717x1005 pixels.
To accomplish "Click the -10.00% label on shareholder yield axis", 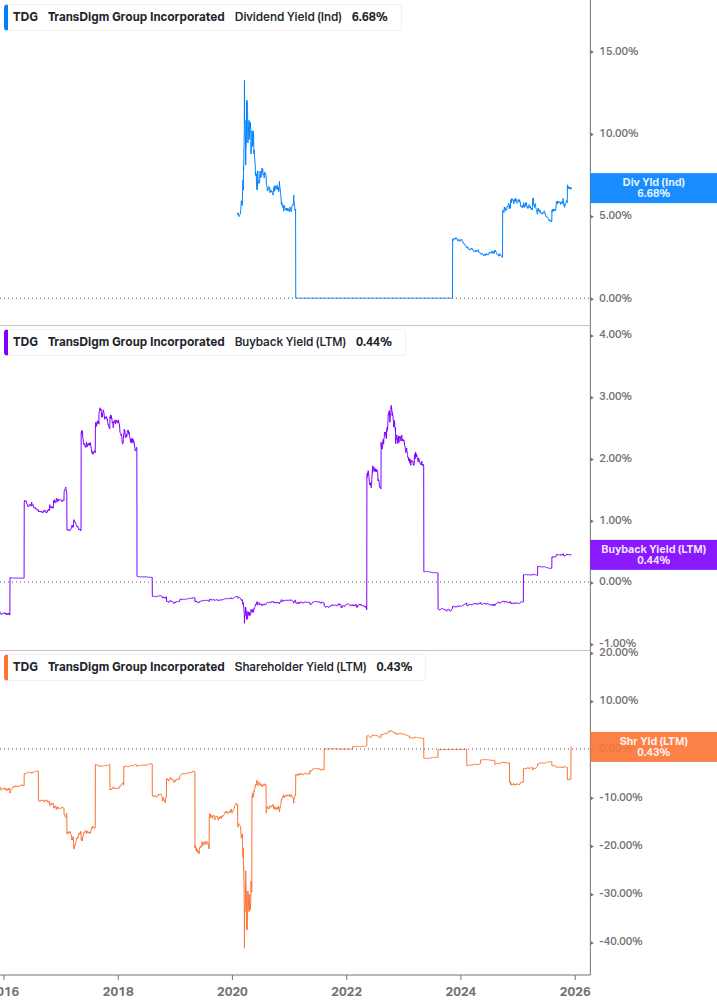I will pyautogui.click(x=621, y=797).
